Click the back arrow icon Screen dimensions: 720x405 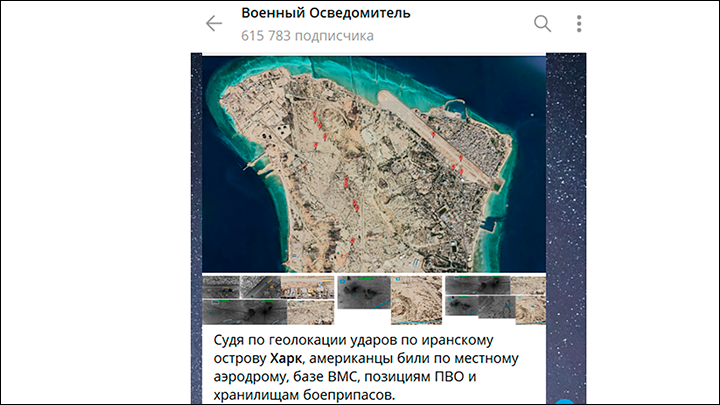coord(213,24)
